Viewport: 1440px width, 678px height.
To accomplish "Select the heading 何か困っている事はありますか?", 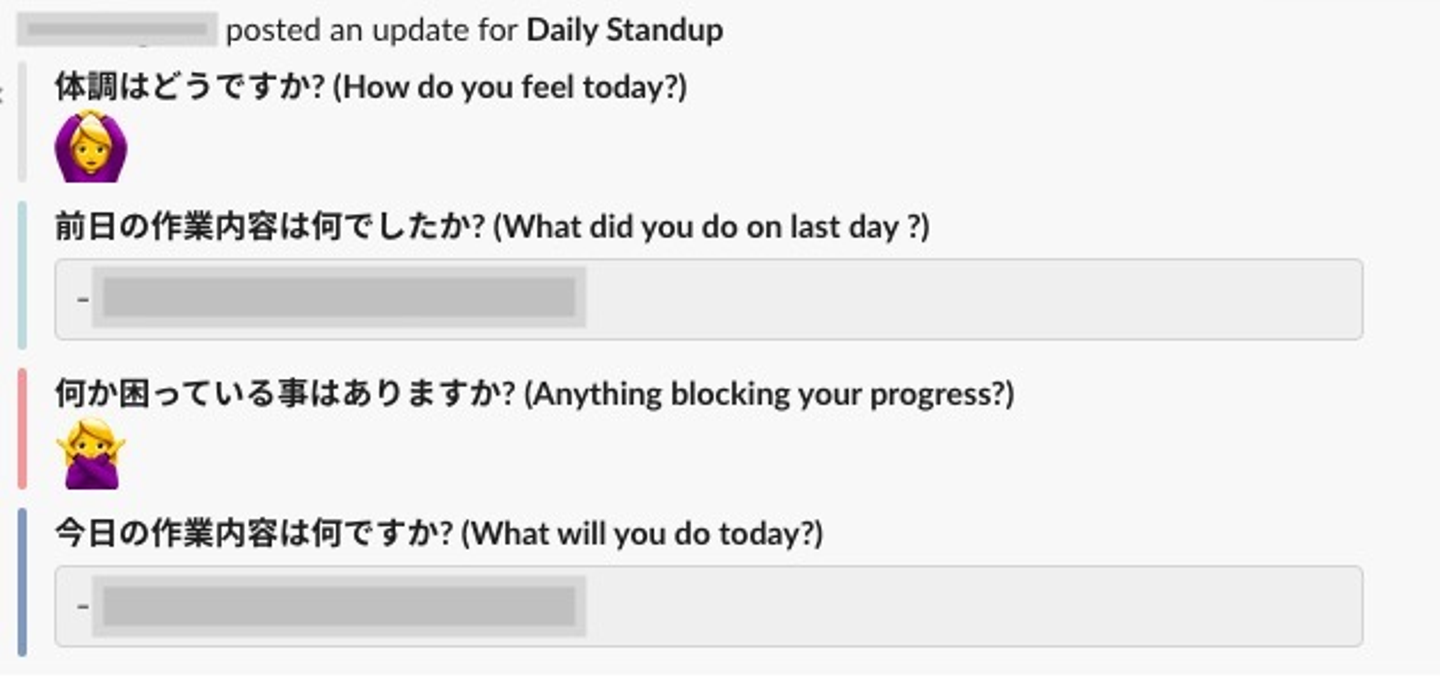I will (288, 394).
